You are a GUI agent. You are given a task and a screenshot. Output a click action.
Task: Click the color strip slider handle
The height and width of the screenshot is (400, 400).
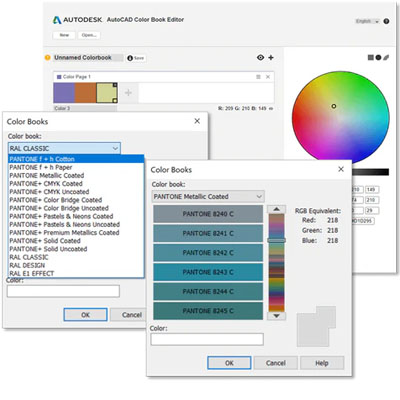[x=276, y=240]
